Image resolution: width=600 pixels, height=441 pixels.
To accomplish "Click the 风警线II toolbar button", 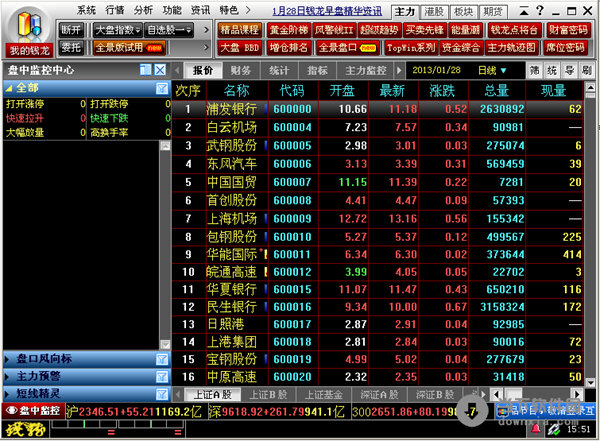I will click(334, 30).
